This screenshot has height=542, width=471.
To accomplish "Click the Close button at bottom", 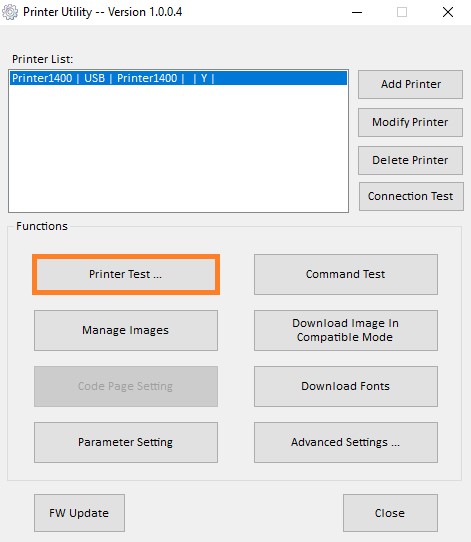I will click(390, 513).
